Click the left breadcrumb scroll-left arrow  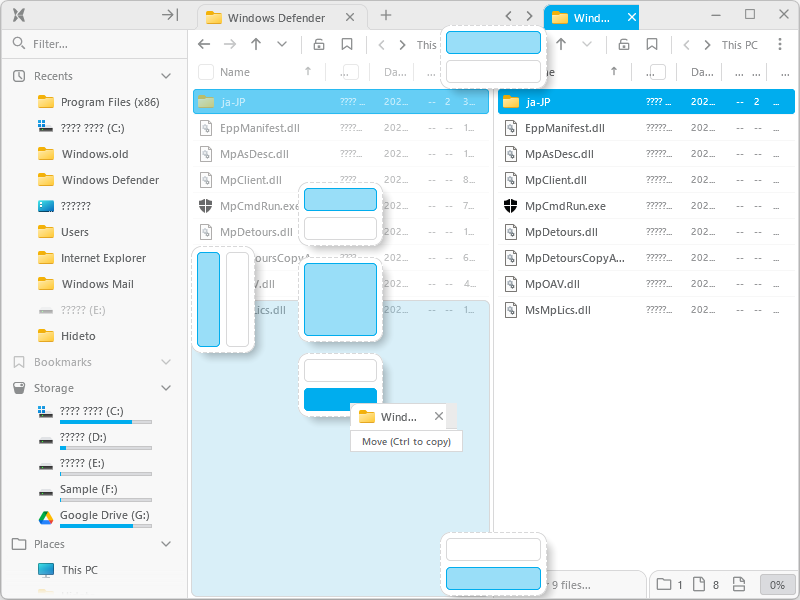[x=381, y=45]
